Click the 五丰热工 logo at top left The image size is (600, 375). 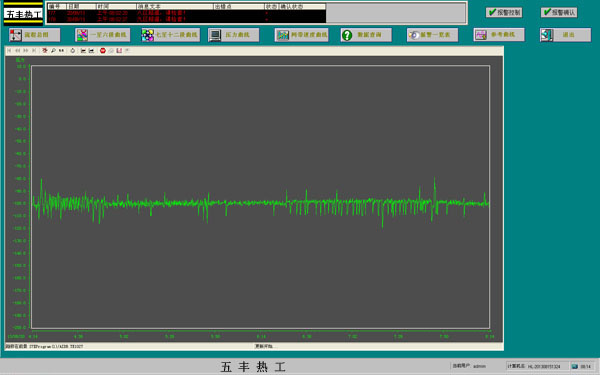[x=23, y=14]
